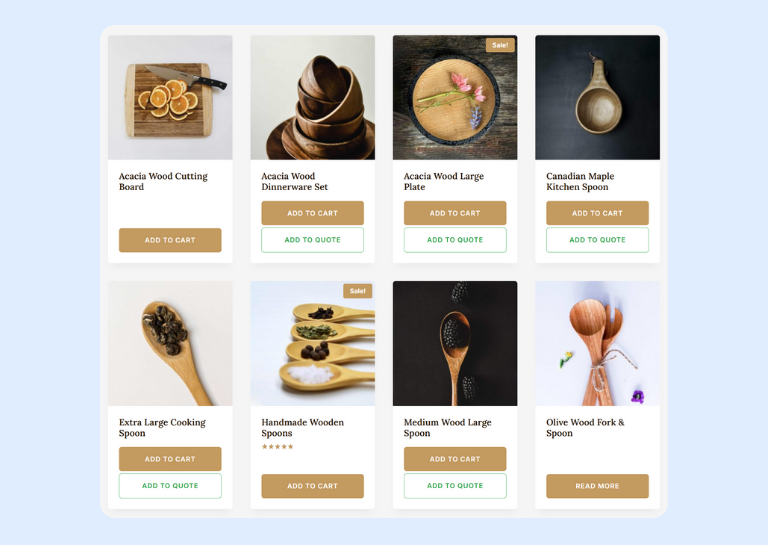View the Canadian Maple Kitchen Spoon photo
This screenshot has width=768, height=545.
coord(598,97)
